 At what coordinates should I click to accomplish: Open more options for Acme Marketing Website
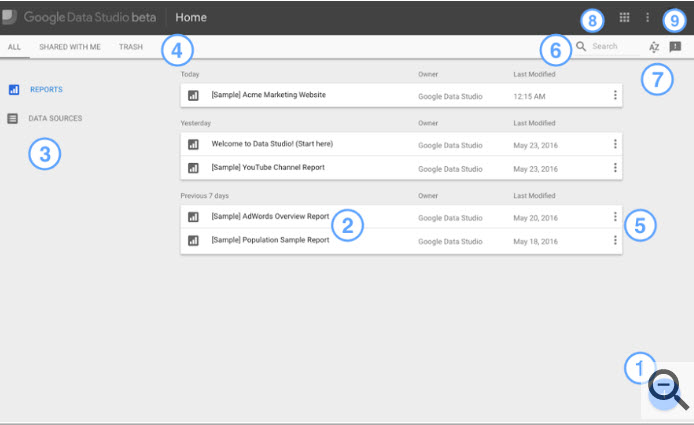[615, 95]
